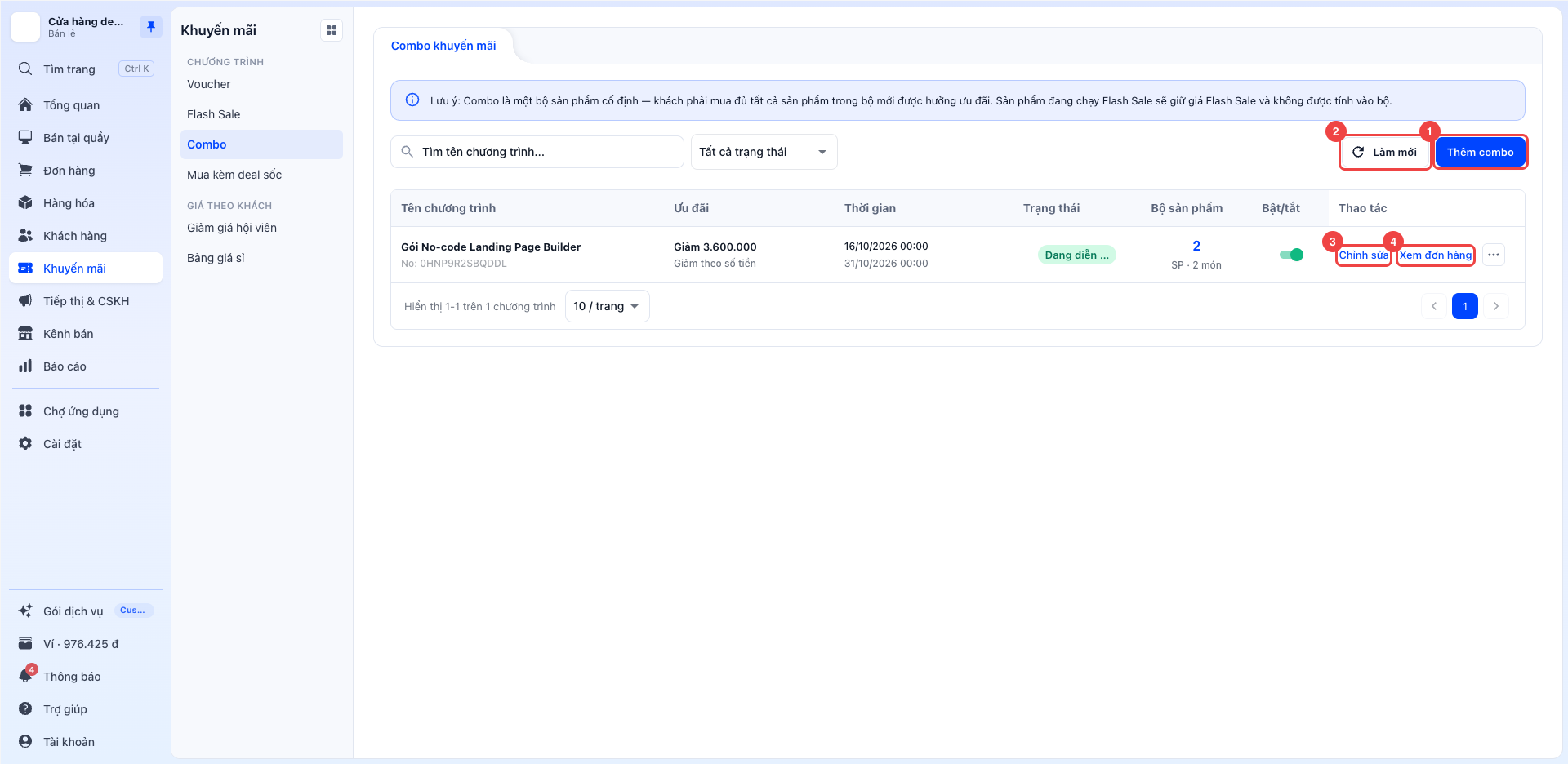The image size is (1568, 764).
Task: Open Gói dịch vụ plan page
Action: pyautogui.click(x=86, y=611)
